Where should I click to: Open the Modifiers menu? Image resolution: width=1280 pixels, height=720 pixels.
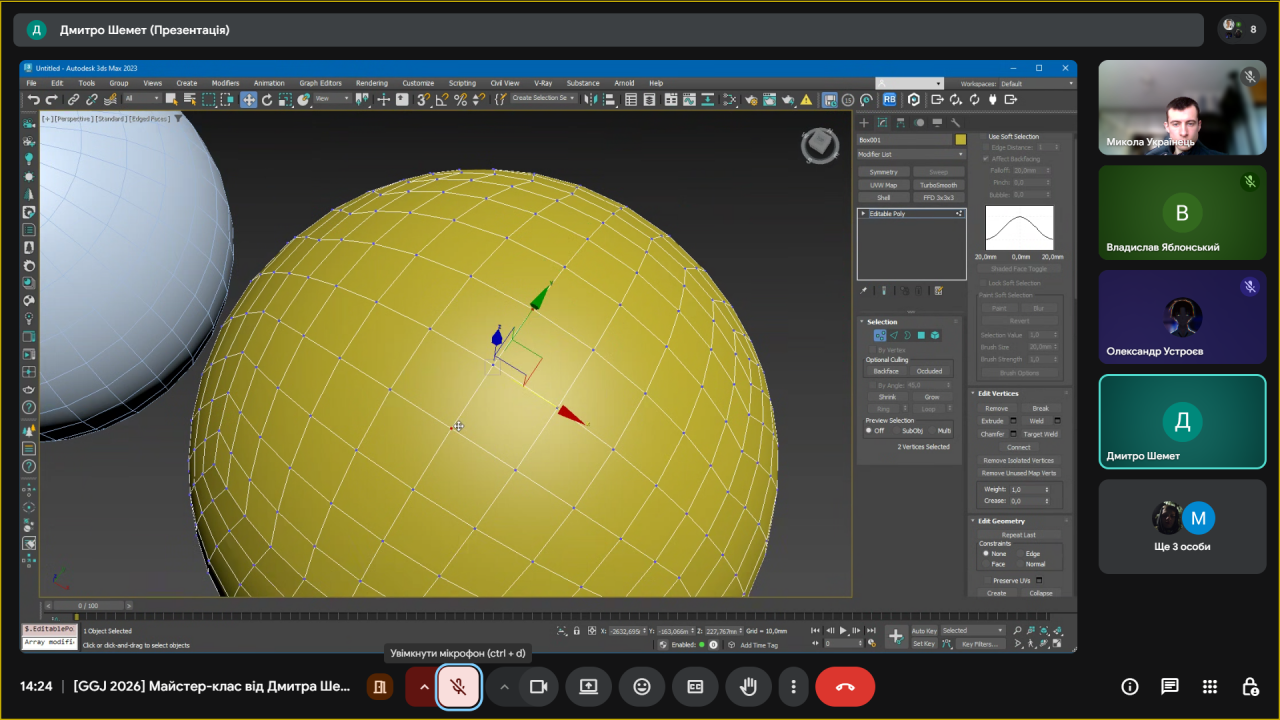tap(225, 83)
